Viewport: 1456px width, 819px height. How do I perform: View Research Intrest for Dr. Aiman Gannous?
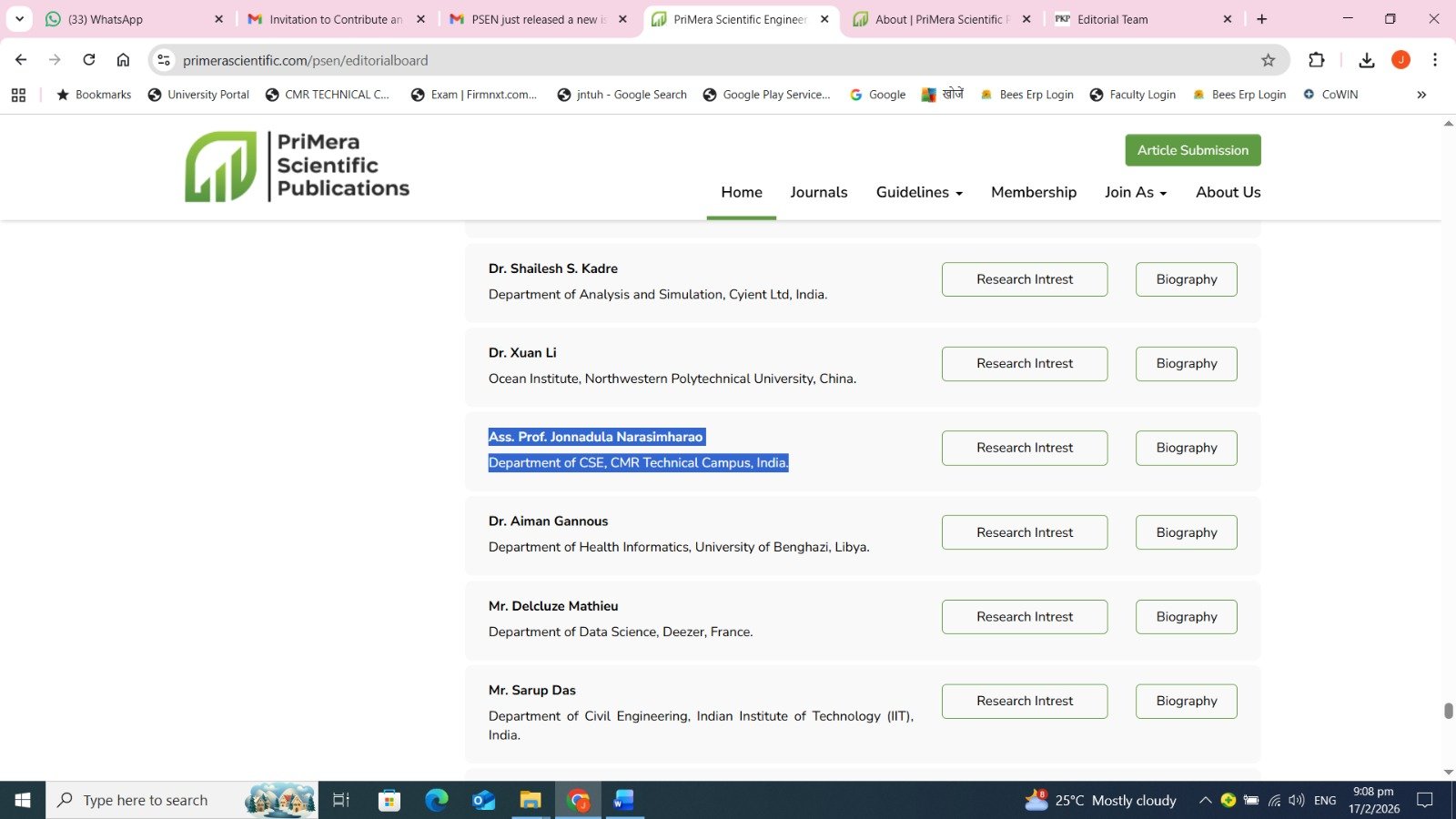(1024, 532)
